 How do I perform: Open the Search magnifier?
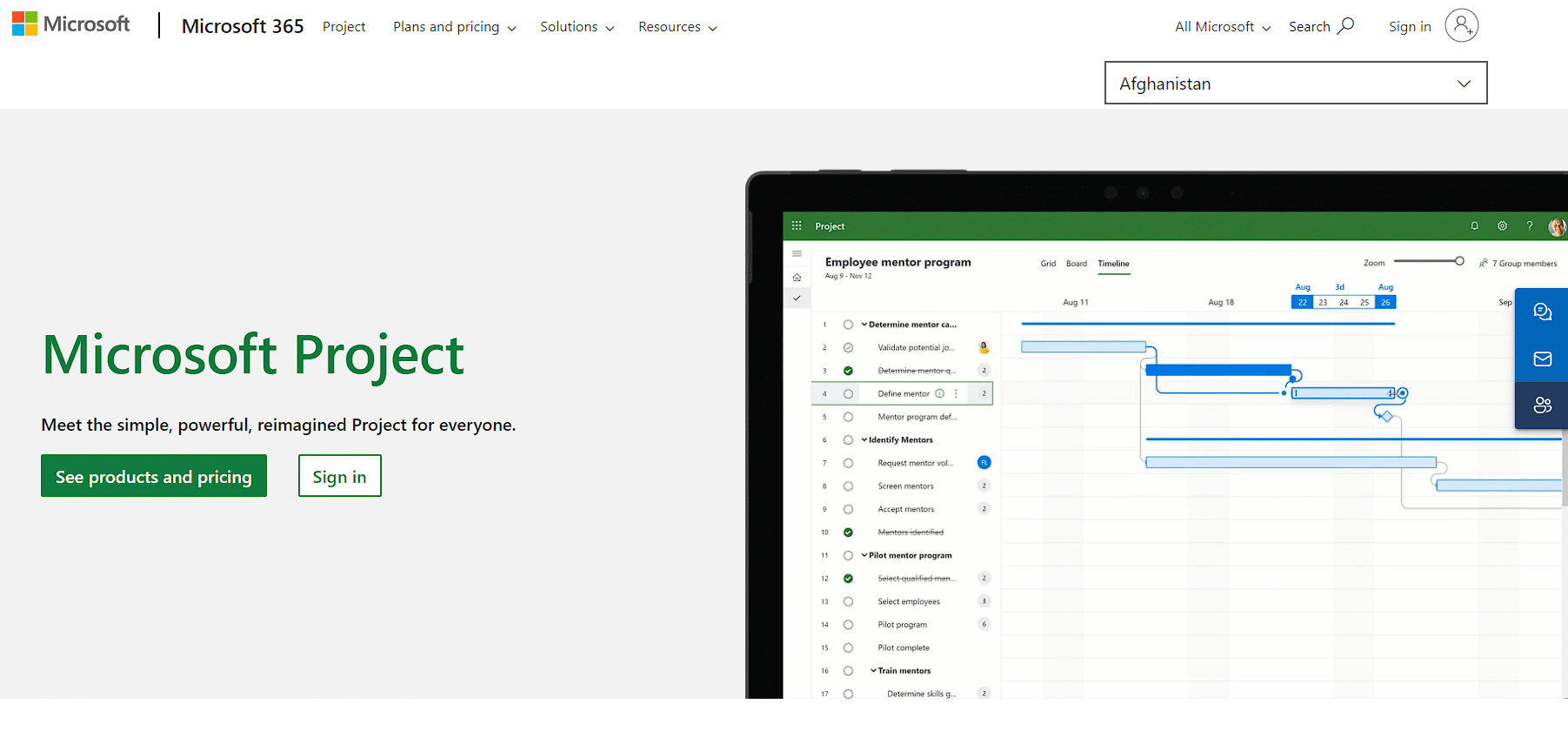(x=1346, y=25)
